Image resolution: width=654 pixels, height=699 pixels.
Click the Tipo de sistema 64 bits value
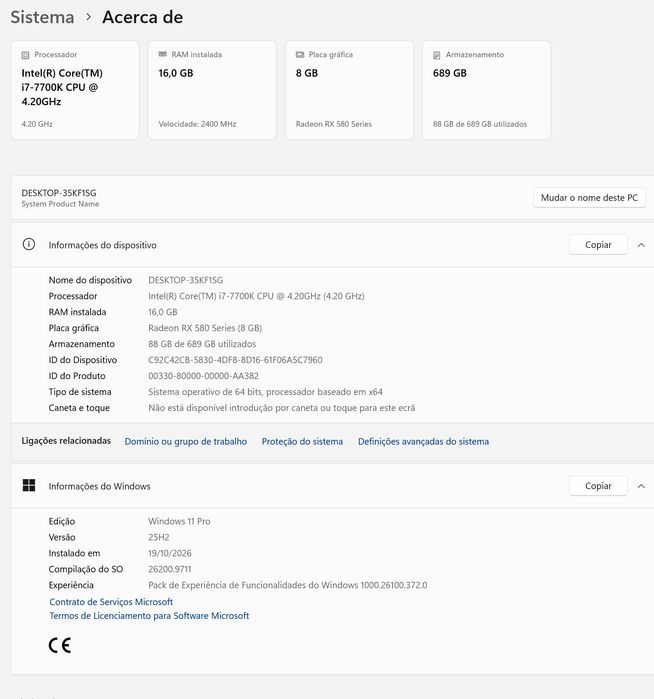265,392
